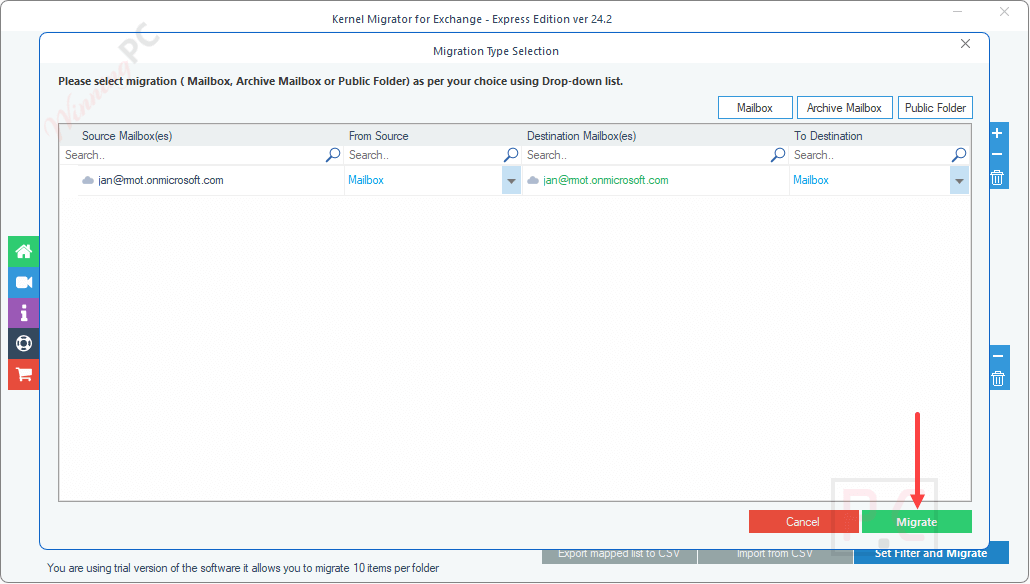The image size is (1030, 584).
Task: Click the Mailbox button above the table
Action: click(755, 108)
